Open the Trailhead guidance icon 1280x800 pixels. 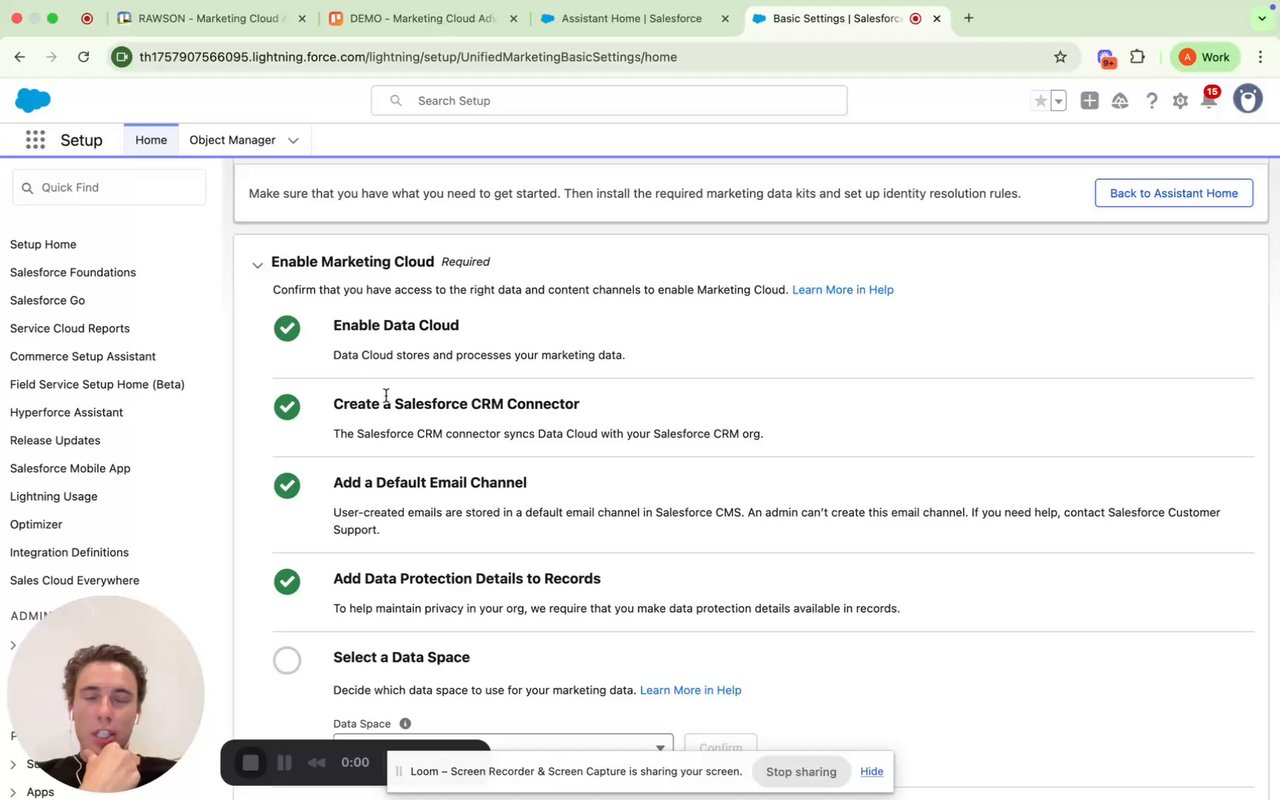point(1120,101)
